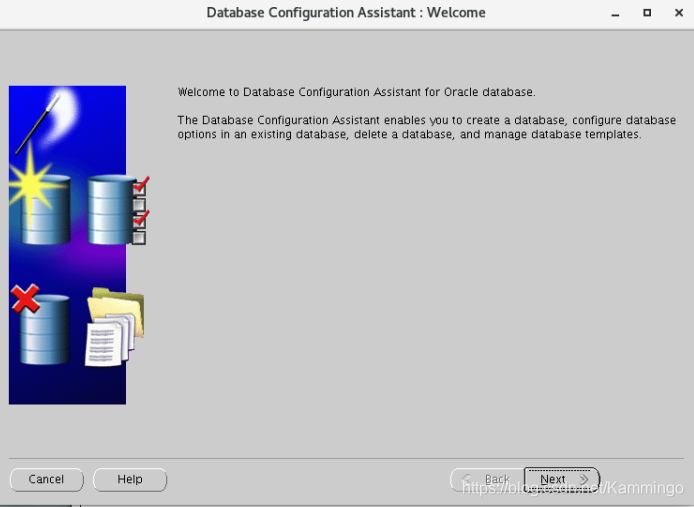This screenshot has width=694, height=507.
Task: Minimize the Database Configuration Assistant window
Action: [615, 13]
